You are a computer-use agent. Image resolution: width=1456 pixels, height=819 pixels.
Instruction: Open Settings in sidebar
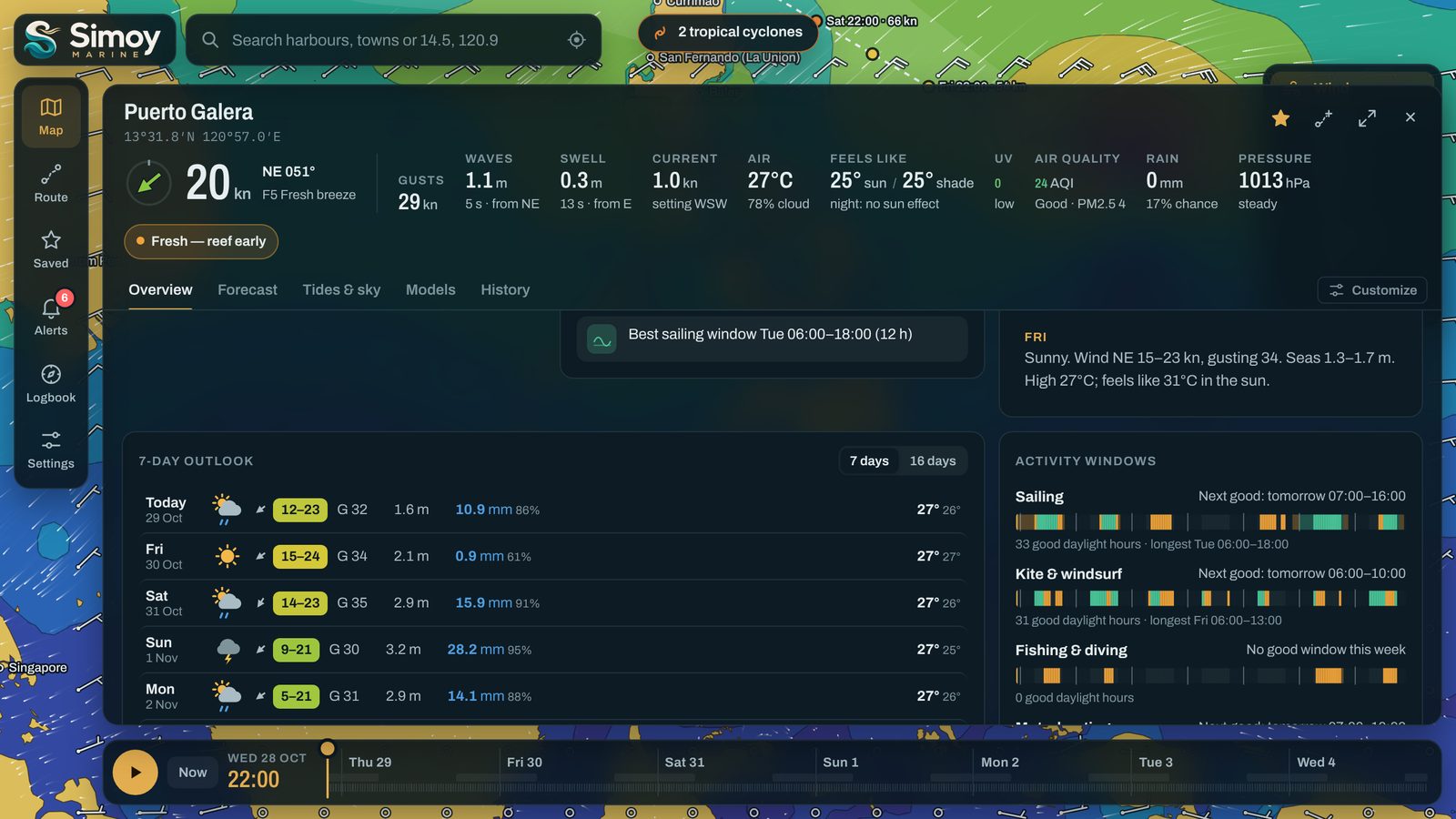point(51,450)
